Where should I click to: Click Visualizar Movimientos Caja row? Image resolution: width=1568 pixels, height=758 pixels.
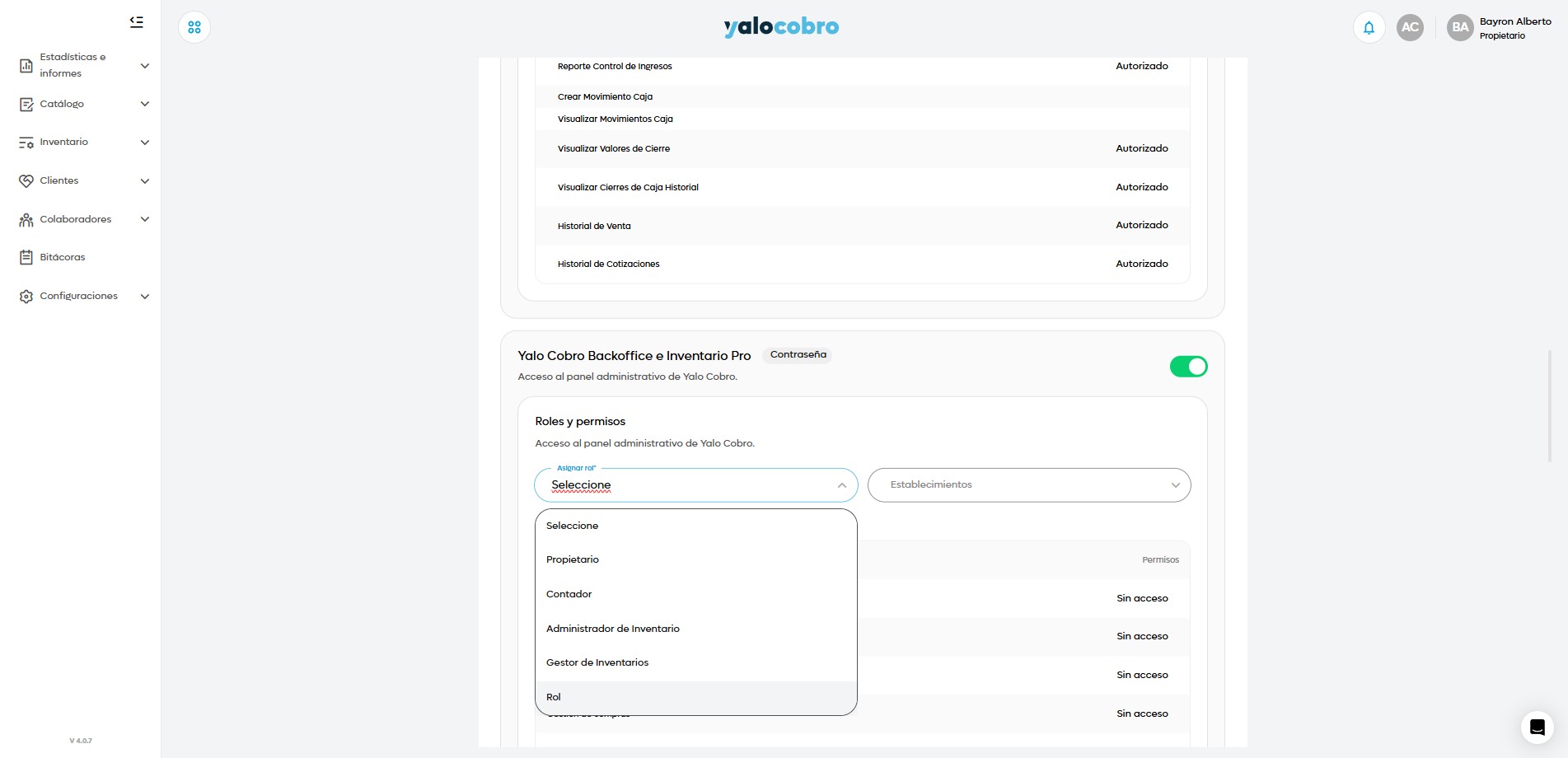[862, 119]
